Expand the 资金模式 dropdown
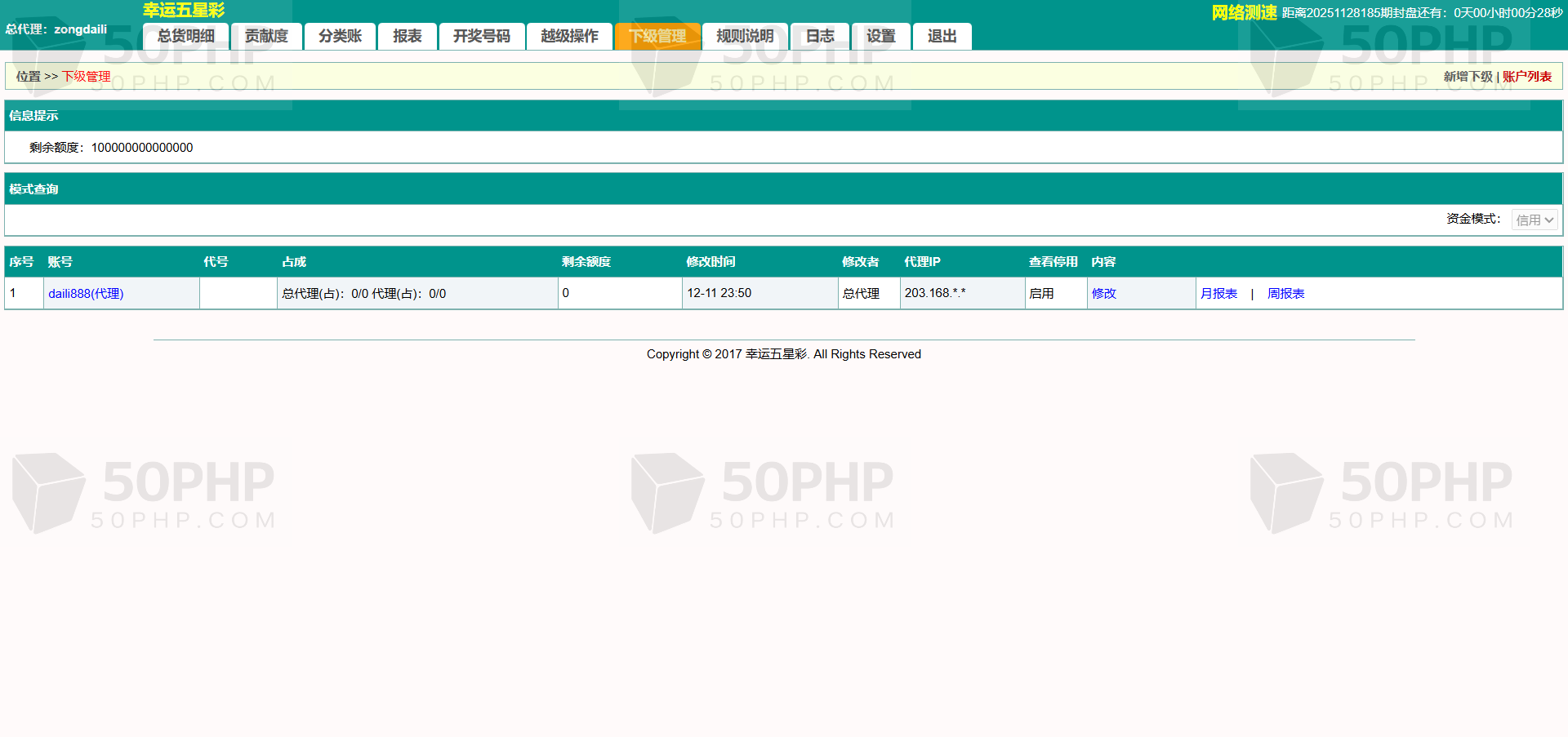This screenshot has width=1568, height=737. [x=1534, y=220]
